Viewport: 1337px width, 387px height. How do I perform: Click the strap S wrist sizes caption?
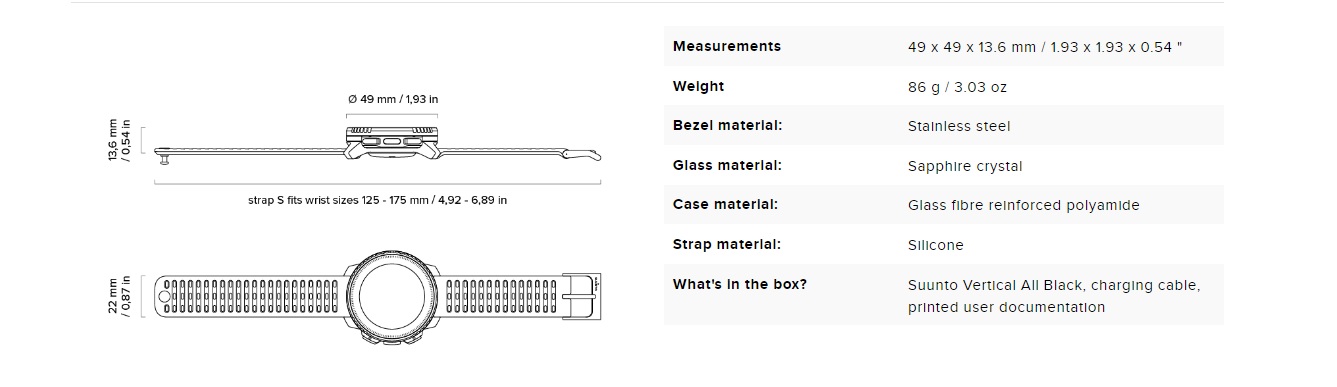378,200
